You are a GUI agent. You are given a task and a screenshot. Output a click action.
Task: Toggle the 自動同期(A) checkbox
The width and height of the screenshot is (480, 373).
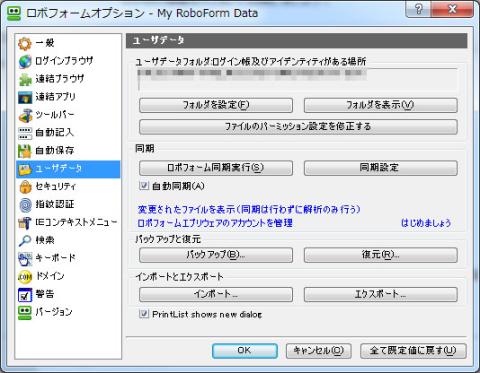(144, 186)
